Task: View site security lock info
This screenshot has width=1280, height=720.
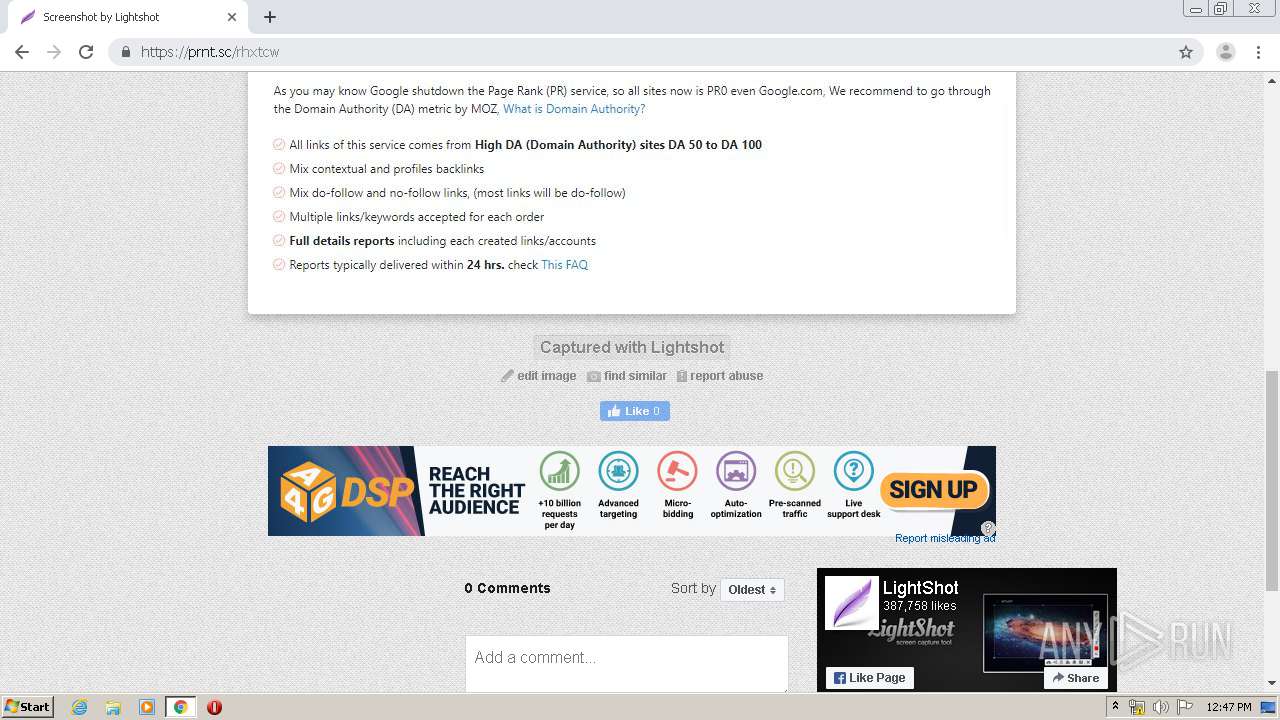Action: (125, 52)
